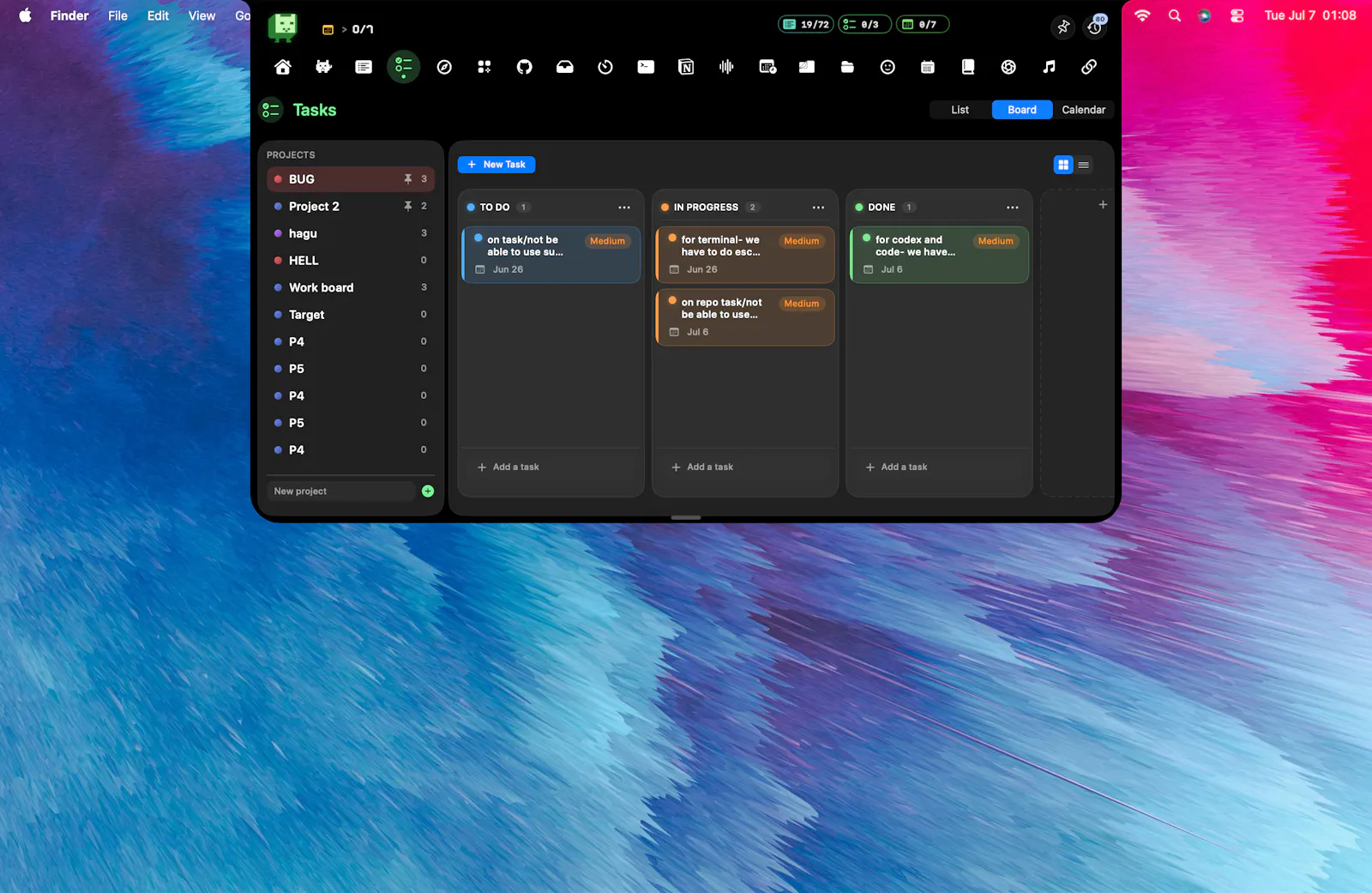Screen dimensions: 1372x893
Task: Add a new board column
Action: pyautogui.click(x=1103, y=204)
